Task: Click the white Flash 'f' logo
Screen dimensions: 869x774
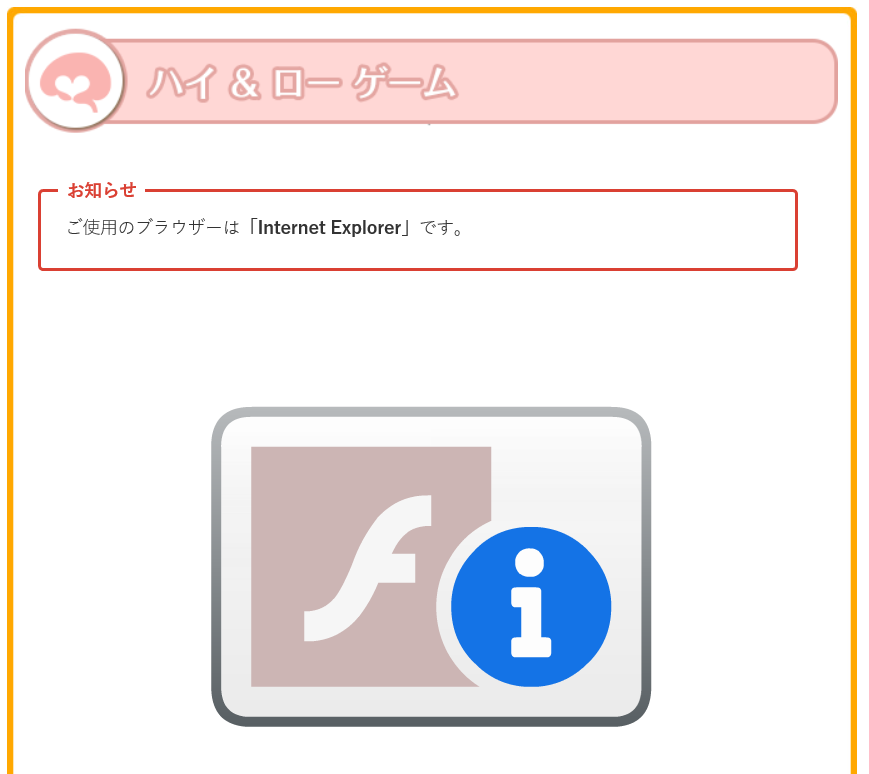Action: click(368, 568)
